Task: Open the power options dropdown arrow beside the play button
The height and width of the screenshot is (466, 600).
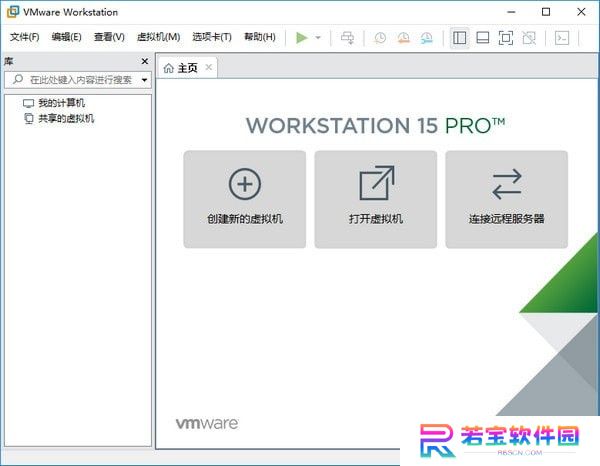Action: coord(318,37)
